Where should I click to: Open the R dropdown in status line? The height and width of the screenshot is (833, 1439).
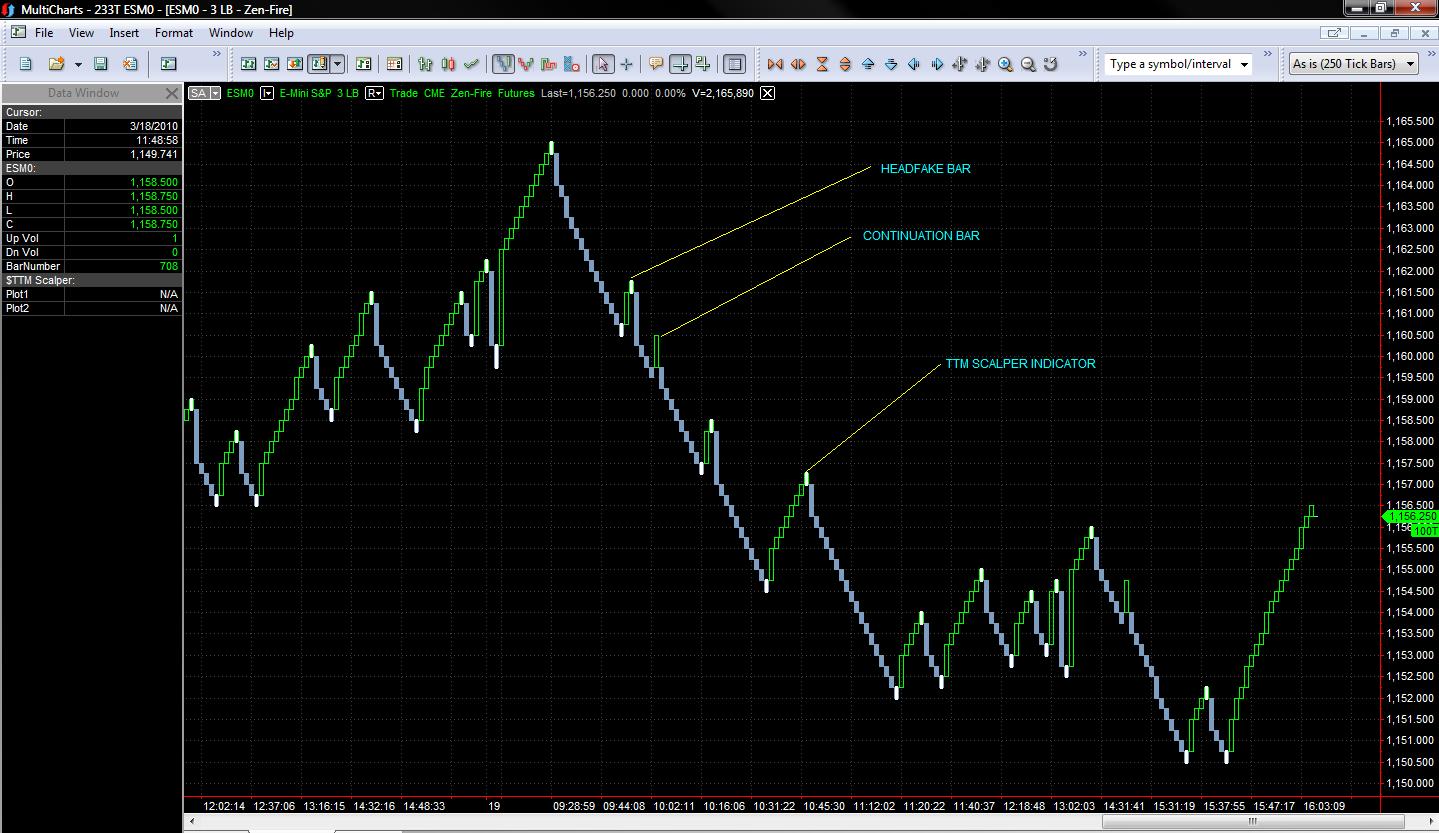[x=374, y=93]
